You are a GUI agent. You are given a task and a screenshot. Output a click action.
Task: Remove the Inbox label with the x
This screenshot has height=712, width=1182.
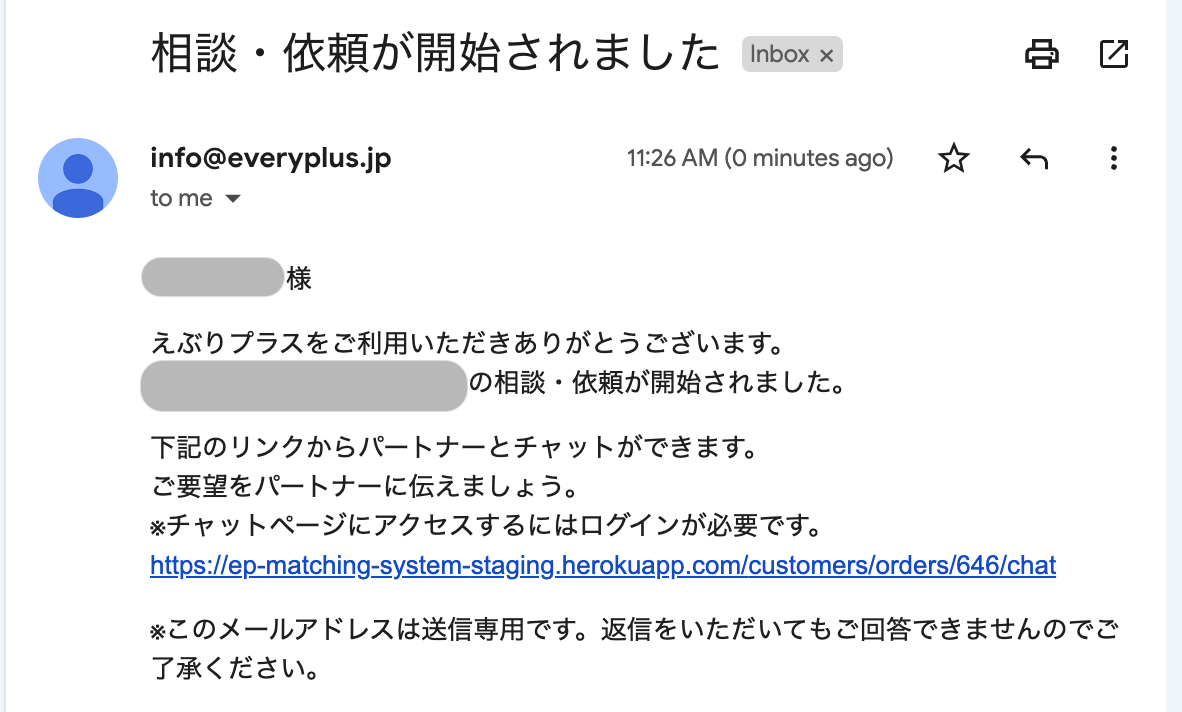point(826,55)
